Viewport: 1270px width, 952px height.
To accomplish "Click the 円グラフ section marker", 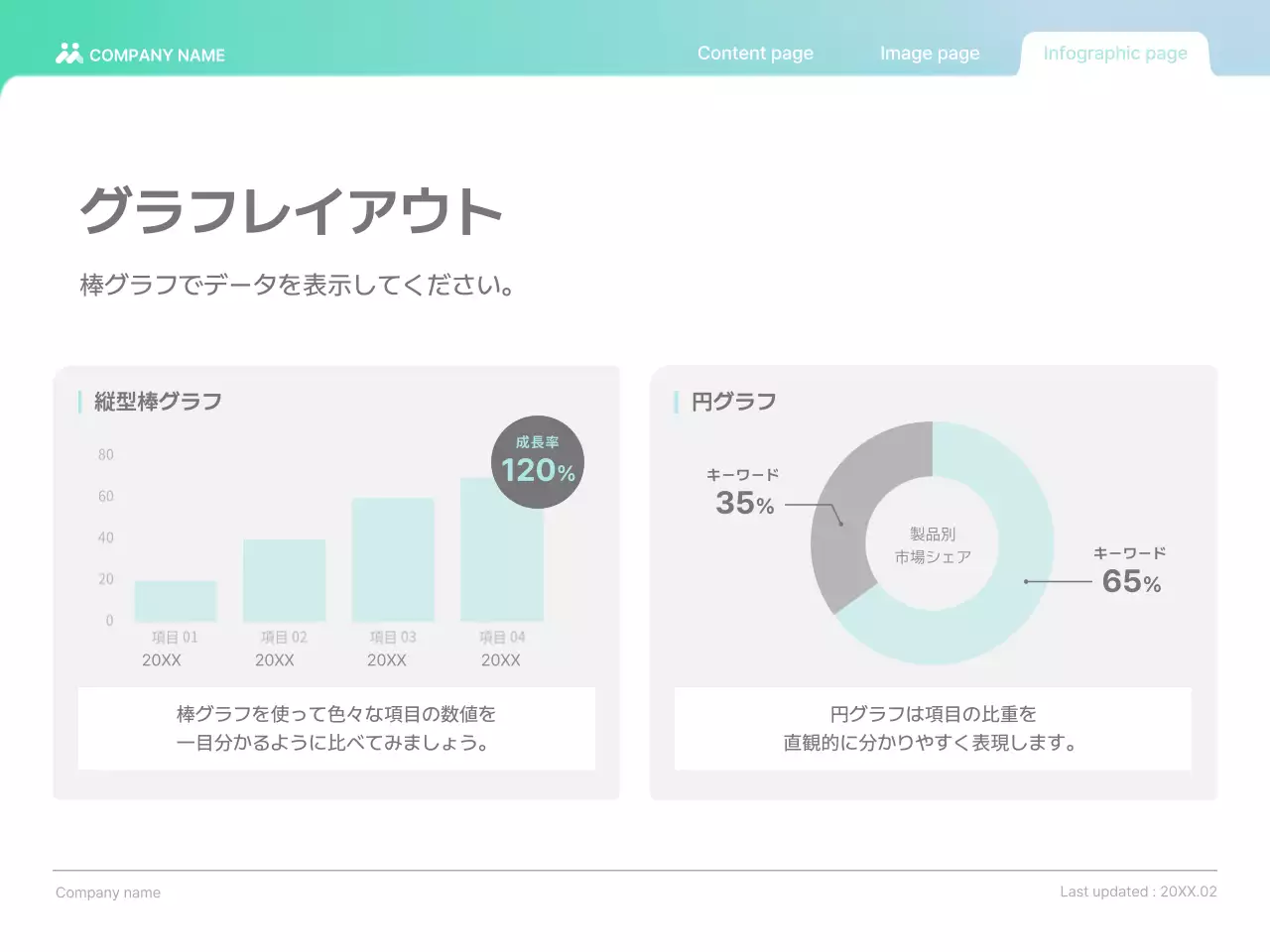I will point(677,402).
